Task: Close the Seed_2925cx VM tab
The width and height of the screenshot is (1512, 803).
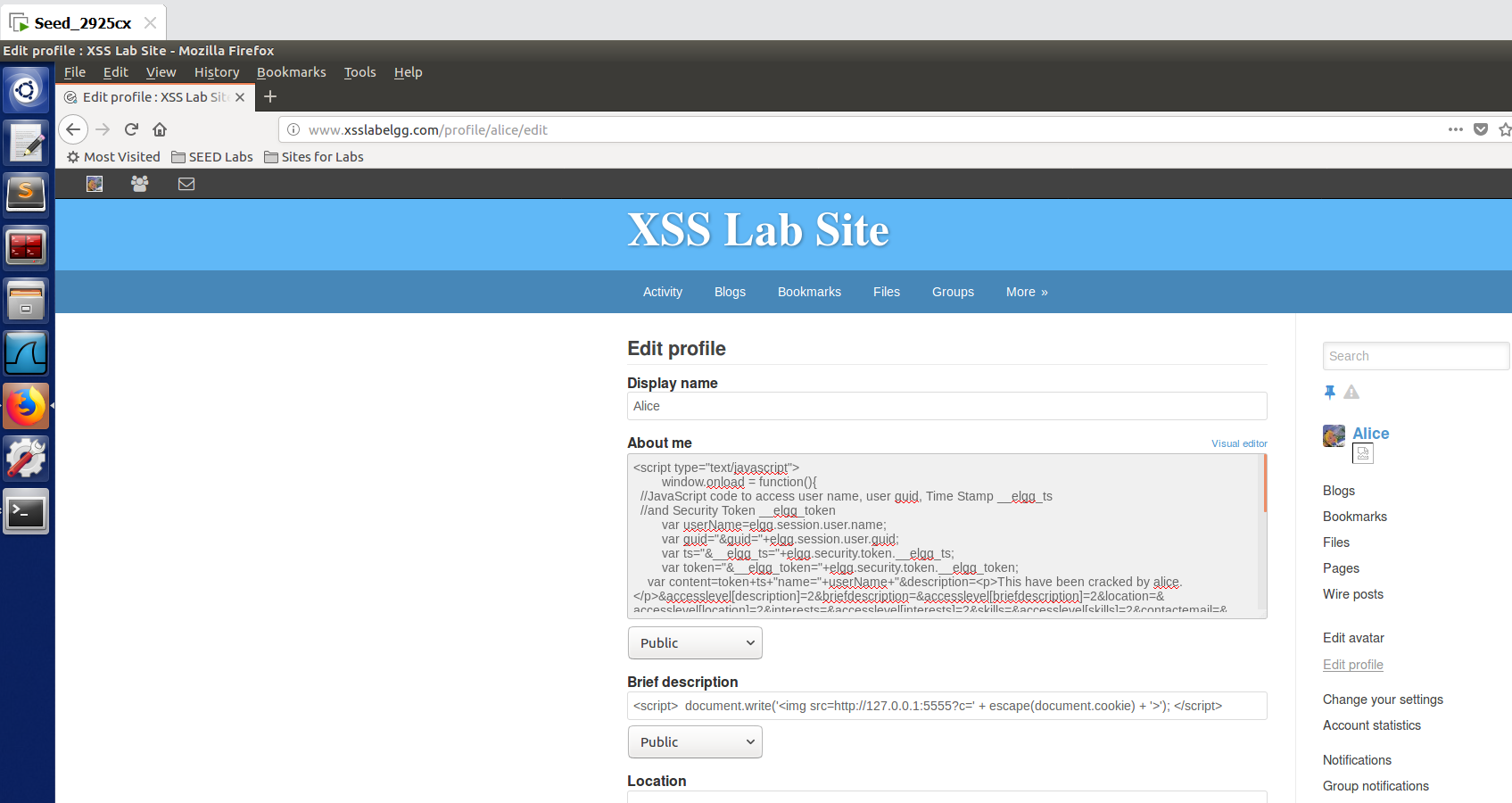Action: (x=151, y=23)
